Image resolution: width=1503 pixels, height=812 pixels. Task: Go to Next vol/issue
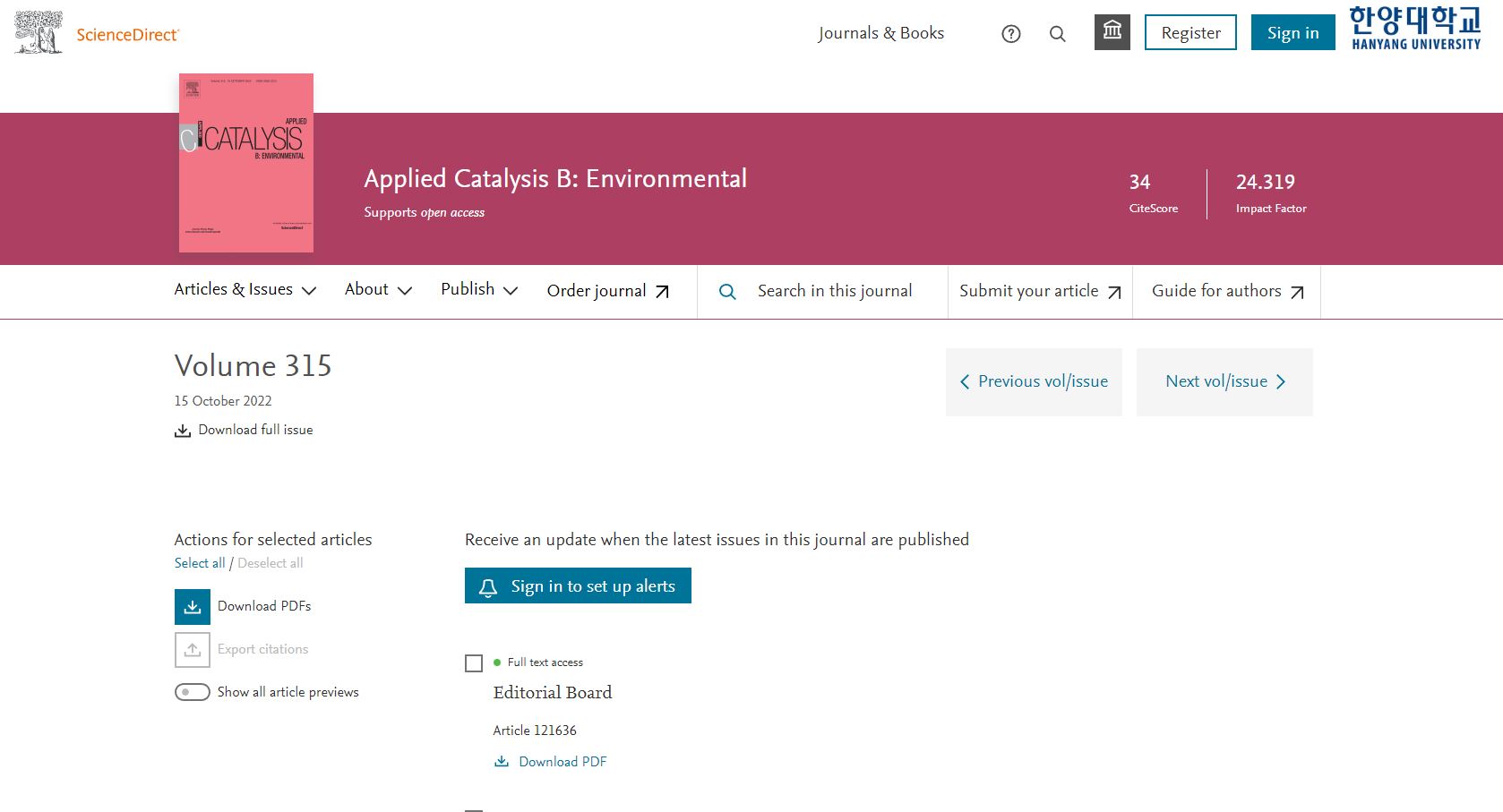(1224, 382)
